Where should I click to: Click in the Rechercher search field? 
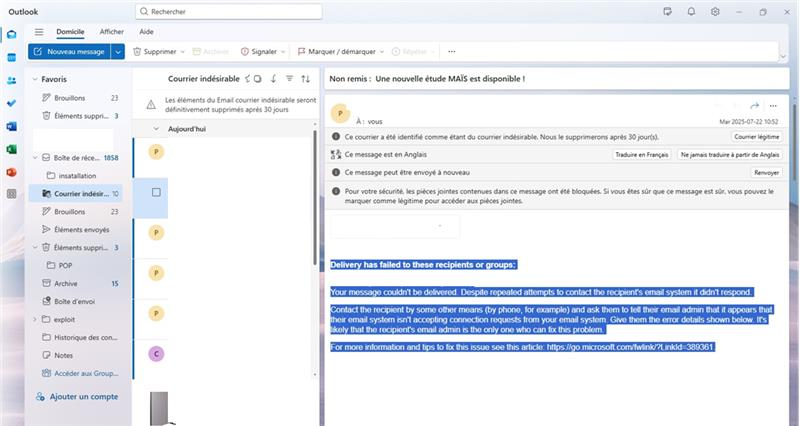pyautogui.click(x=229, y=11)
